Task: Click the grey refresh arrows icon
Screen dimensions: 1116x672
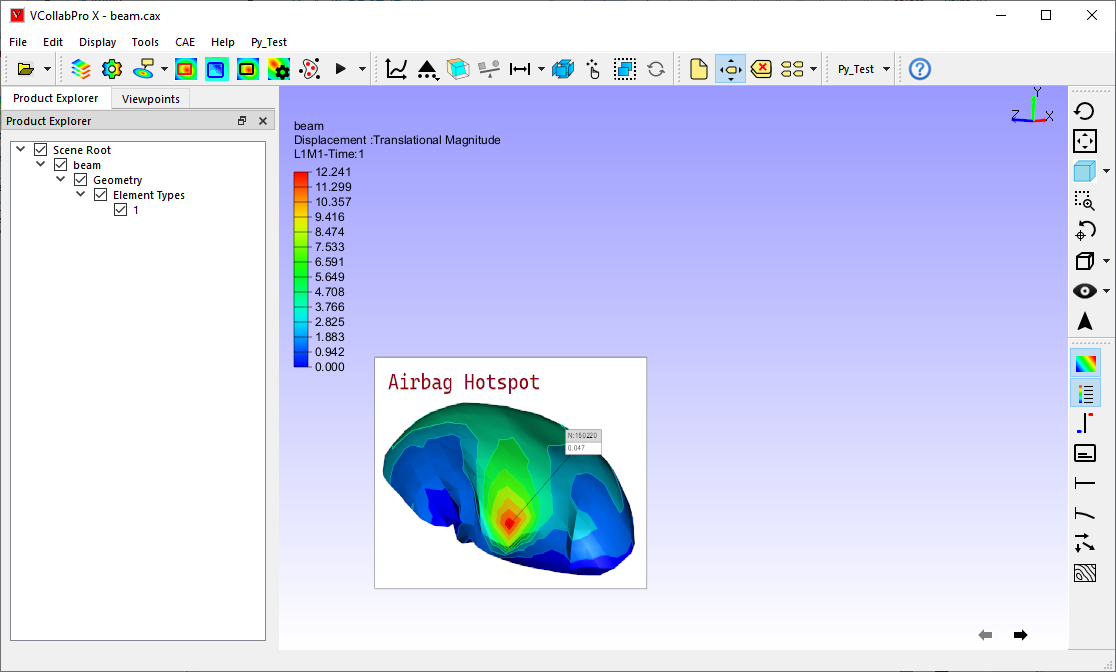Action: pyautogui.click(x=656, y=69)
